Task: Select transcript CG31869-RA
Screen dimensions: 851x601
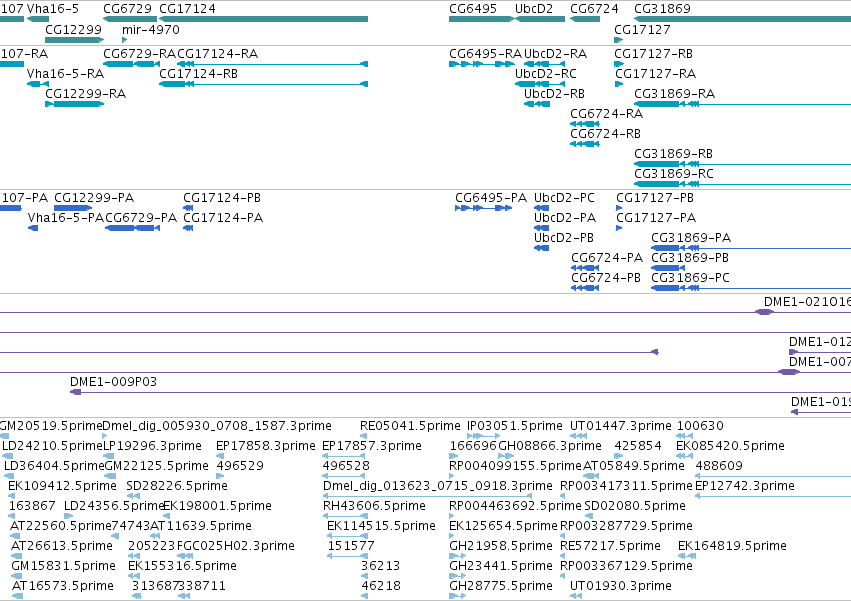Action: (x=742, y=104)
